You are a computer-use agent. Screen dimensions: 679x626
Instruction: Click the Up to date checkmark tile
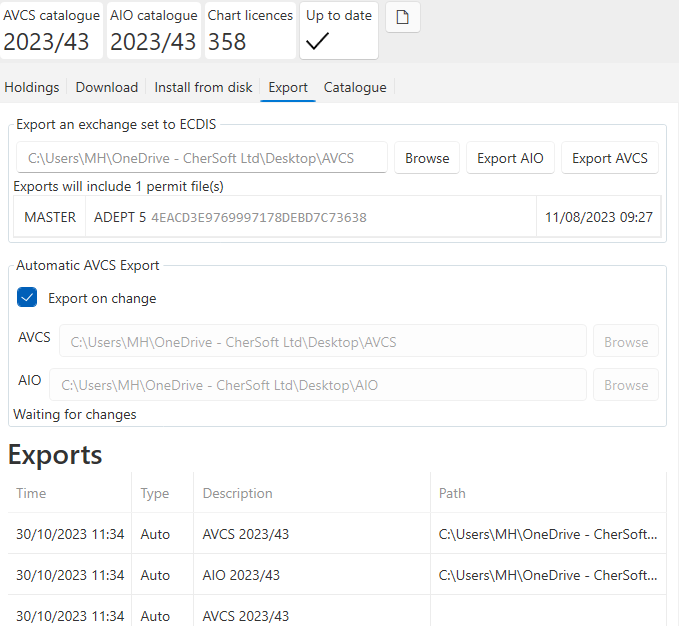coord(339,30)
